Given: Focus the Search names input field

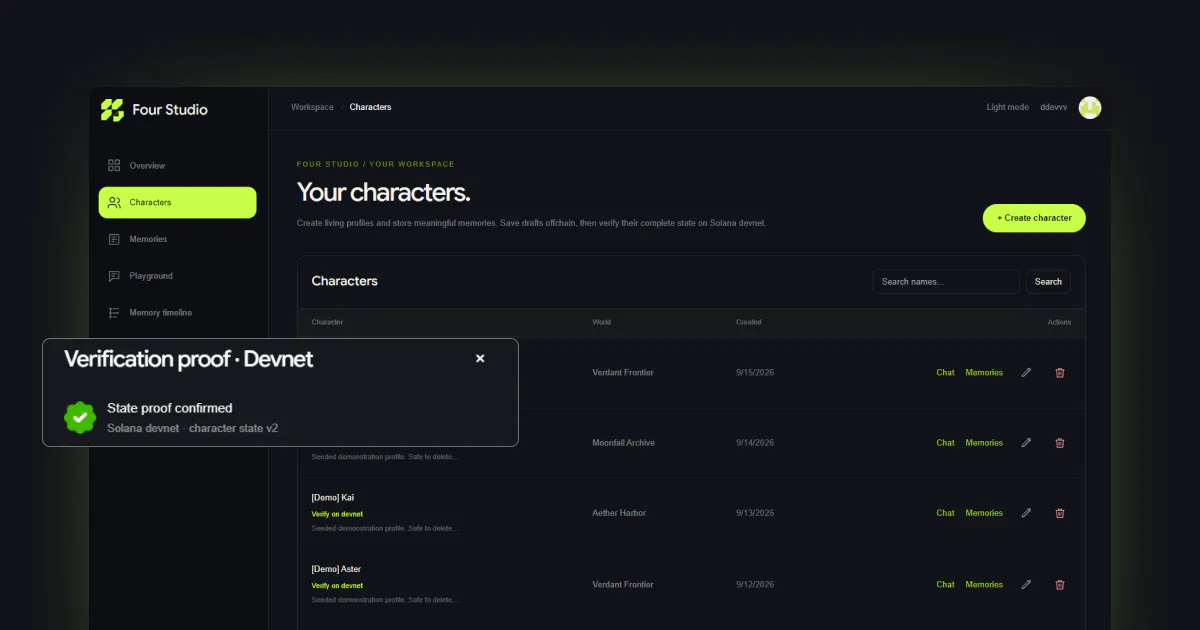Looking at the screenshot, I should point(946,282).
